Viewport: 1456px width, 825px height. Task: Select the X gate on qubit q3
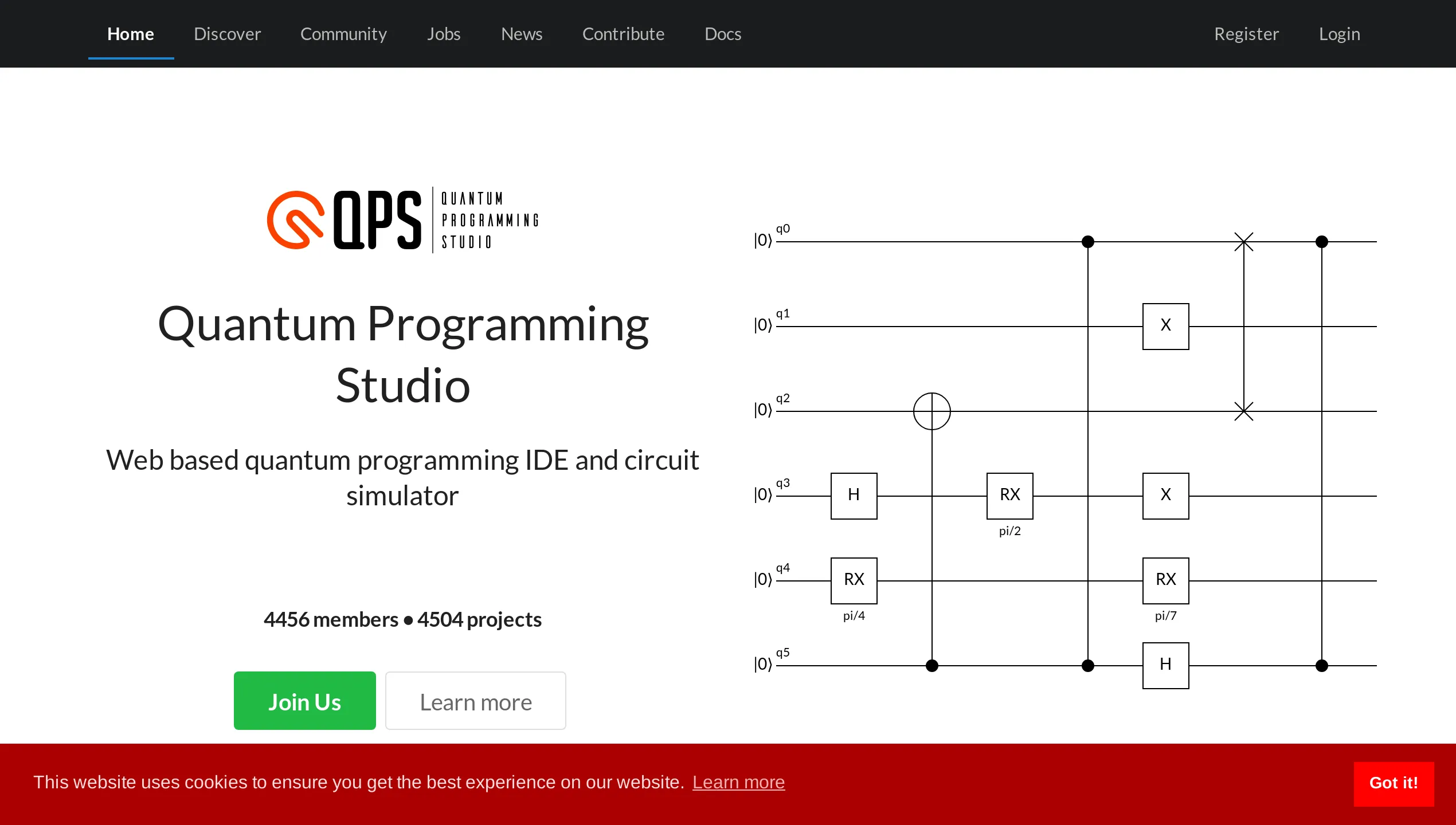point(1165,496)
